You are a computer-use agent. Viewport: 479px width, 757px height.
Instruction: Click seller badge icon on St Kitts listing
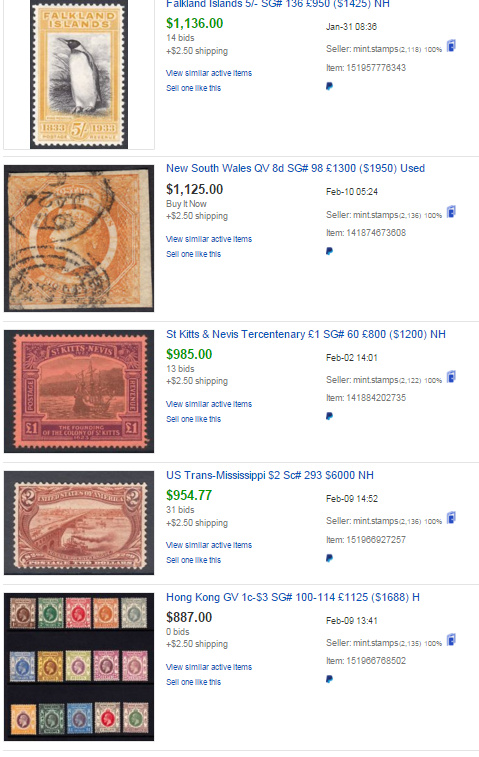click(x=451, y=377)
